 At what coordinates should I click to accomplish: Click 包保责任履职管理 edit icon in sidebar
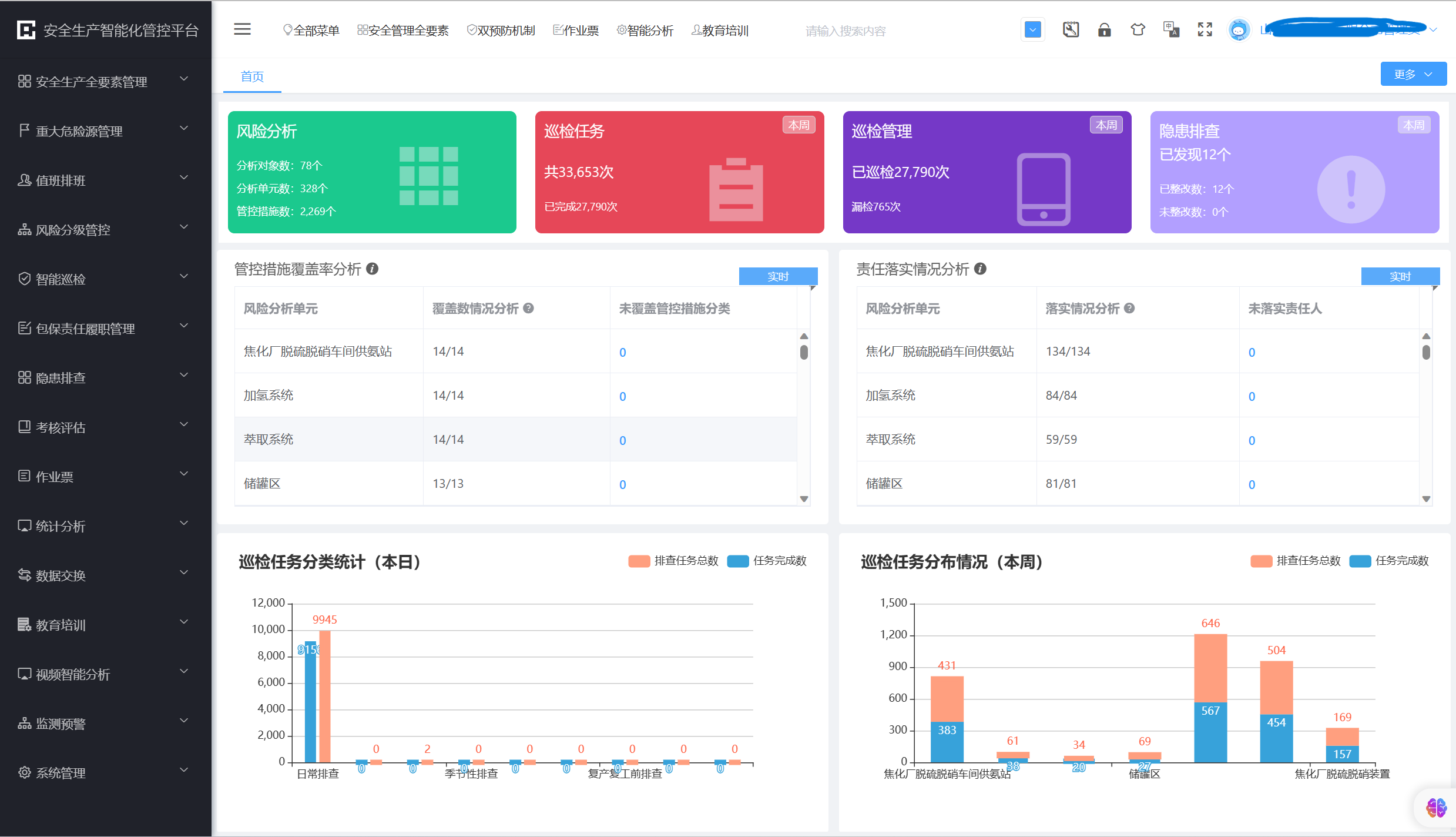[24, 328]
